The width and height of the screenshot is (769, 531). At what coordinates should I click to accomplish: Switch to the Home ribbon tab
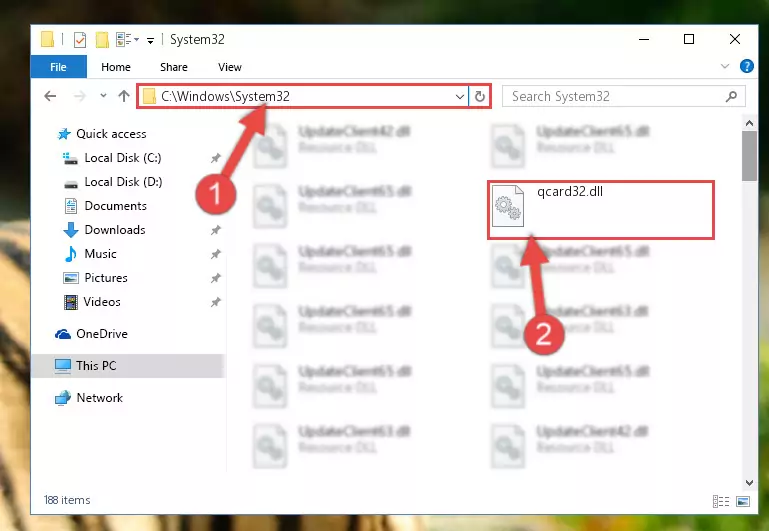[x=116, y=67]
